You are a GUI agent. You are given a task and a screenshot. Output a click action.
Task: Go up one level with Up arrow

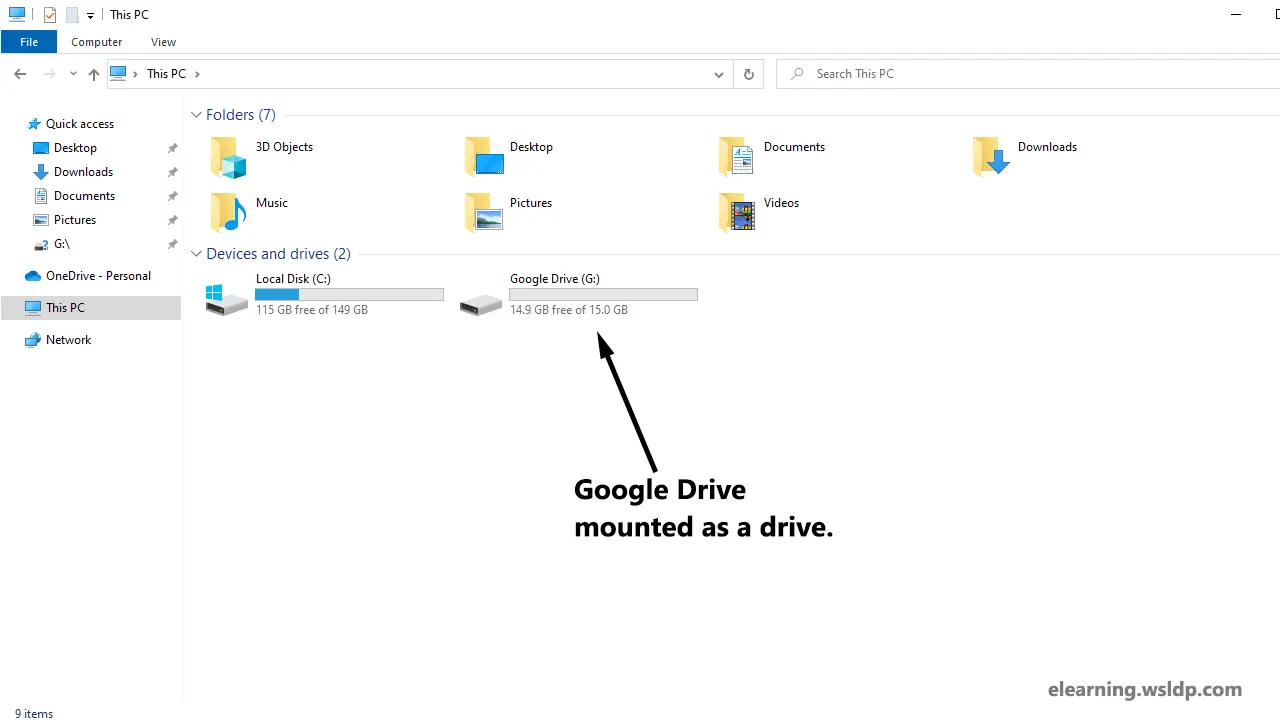pos(94,74)
